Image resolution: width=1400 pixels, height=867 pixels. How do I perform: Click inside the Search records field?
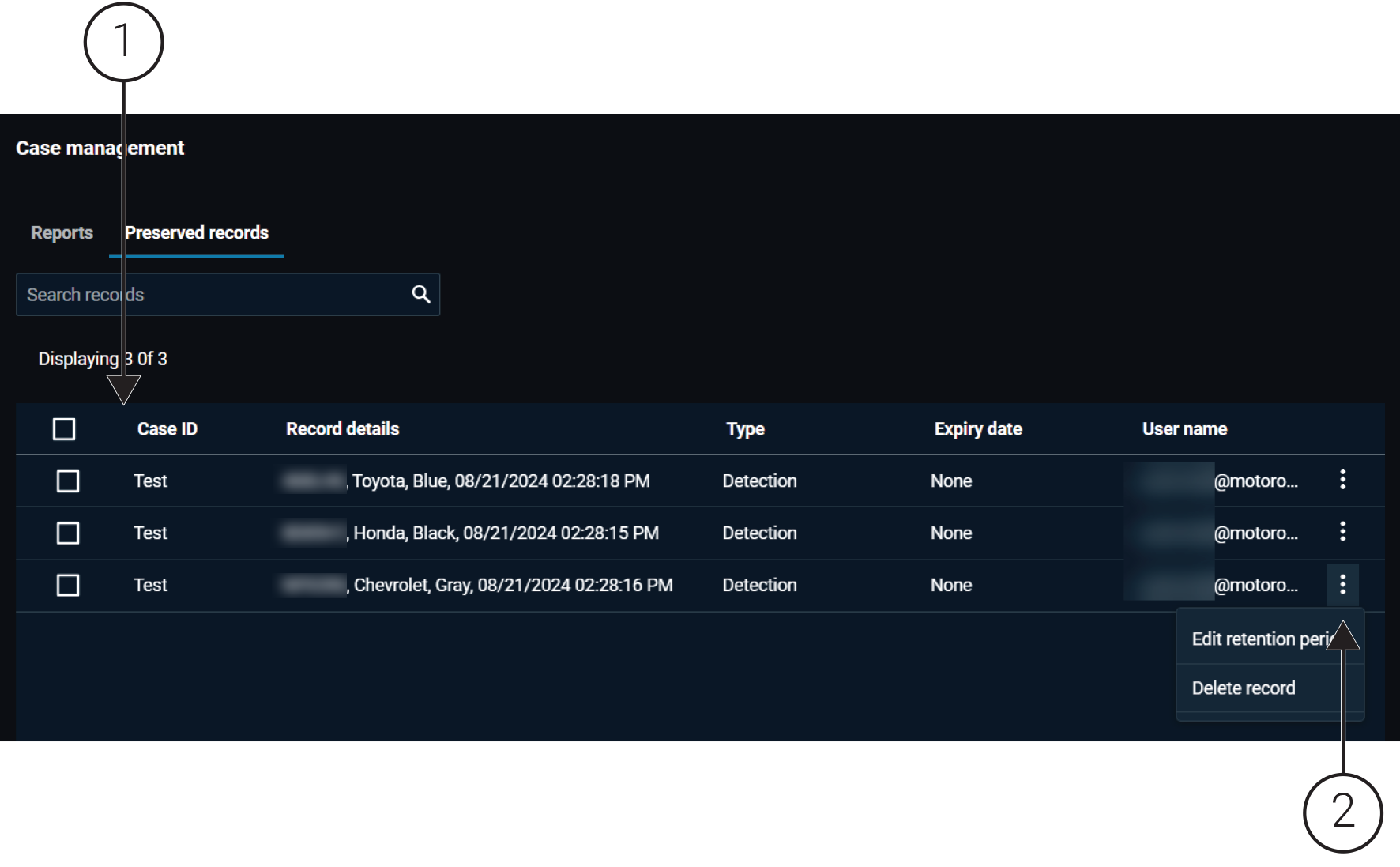[x=198, y=294]
